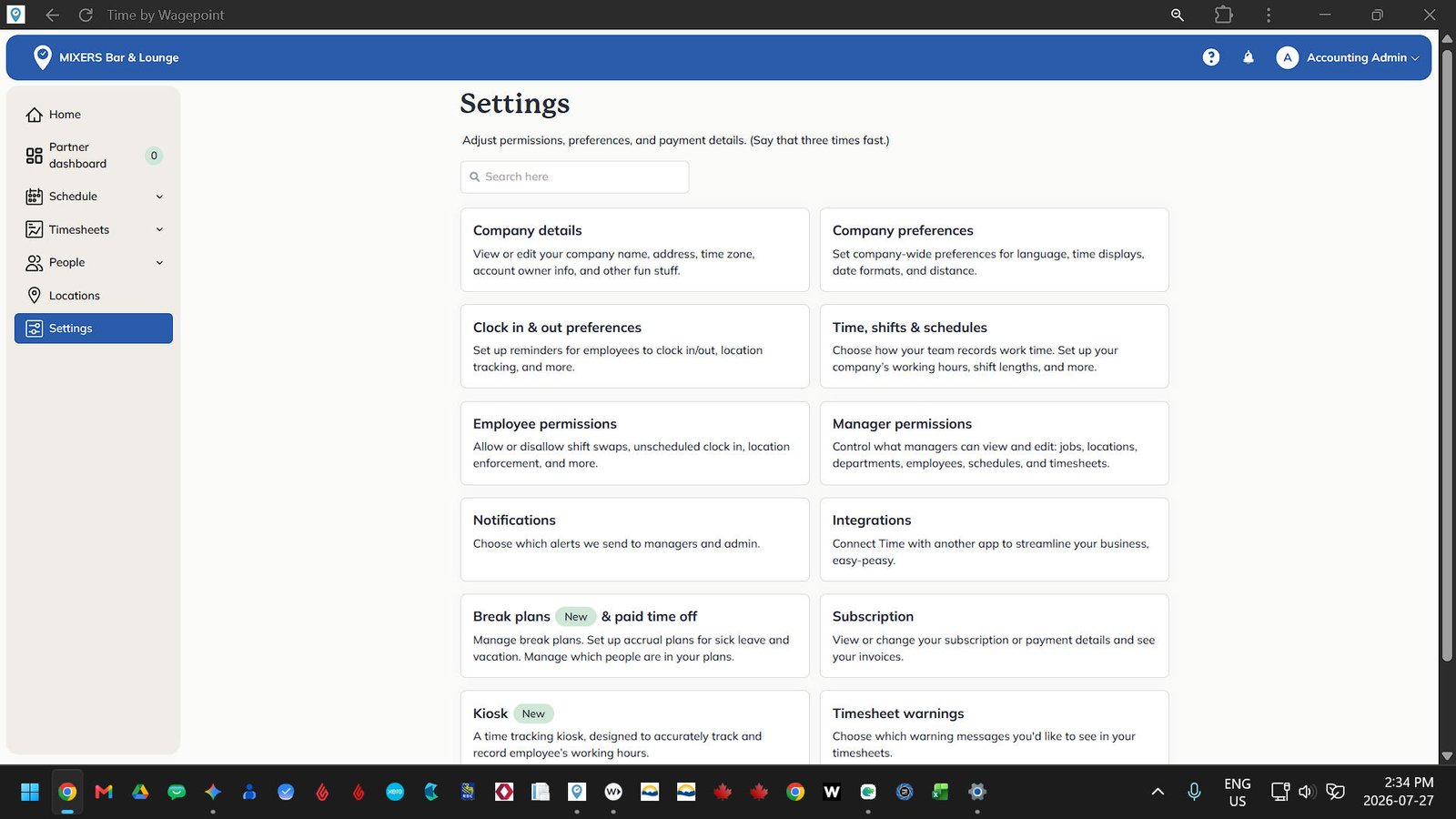The height and width of the screenshot is (819, 1456).
Task: Click the Wagepoint location pin logo
Action: [42, 57]
